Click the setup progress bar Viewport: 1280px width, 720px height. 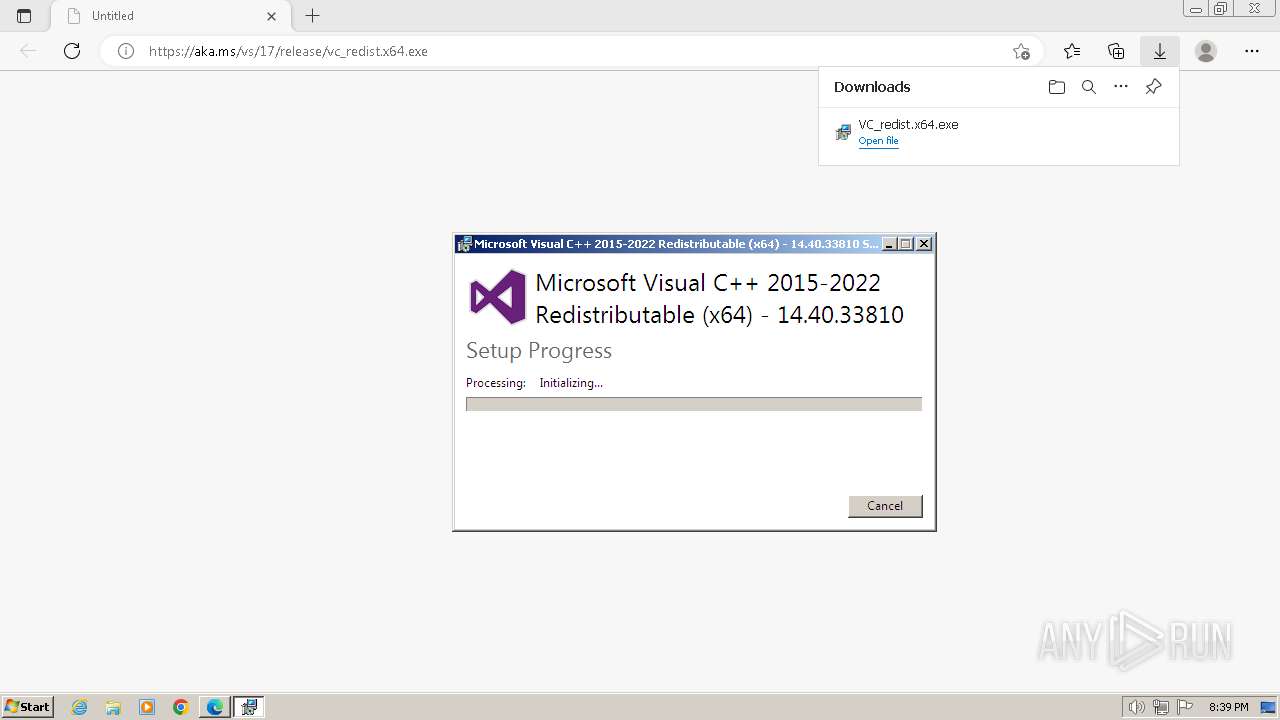(x=694, y=404)
